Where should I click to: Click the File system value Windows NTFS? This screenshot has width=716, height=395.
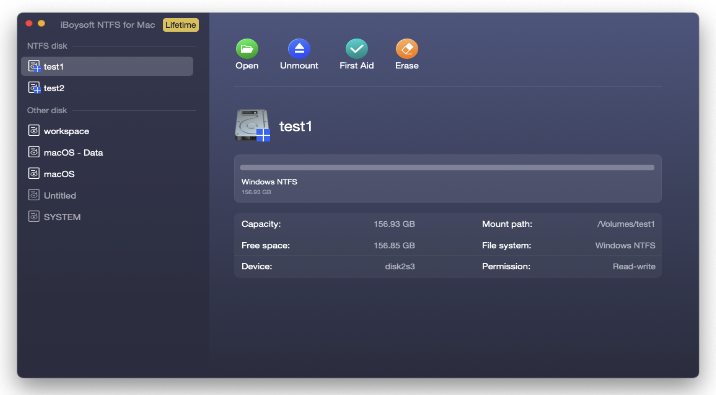tap(625, 246)
